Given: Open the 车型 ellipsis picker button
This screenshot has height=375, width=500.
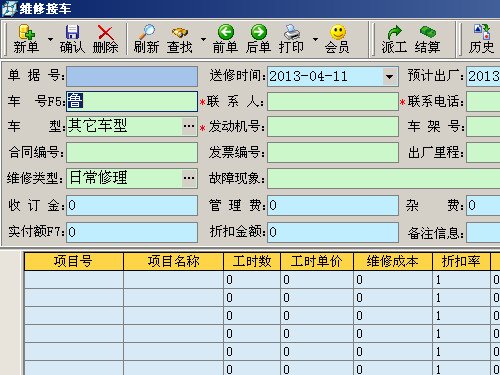Looking at the screenshot, I should click(x=189, y=126).
